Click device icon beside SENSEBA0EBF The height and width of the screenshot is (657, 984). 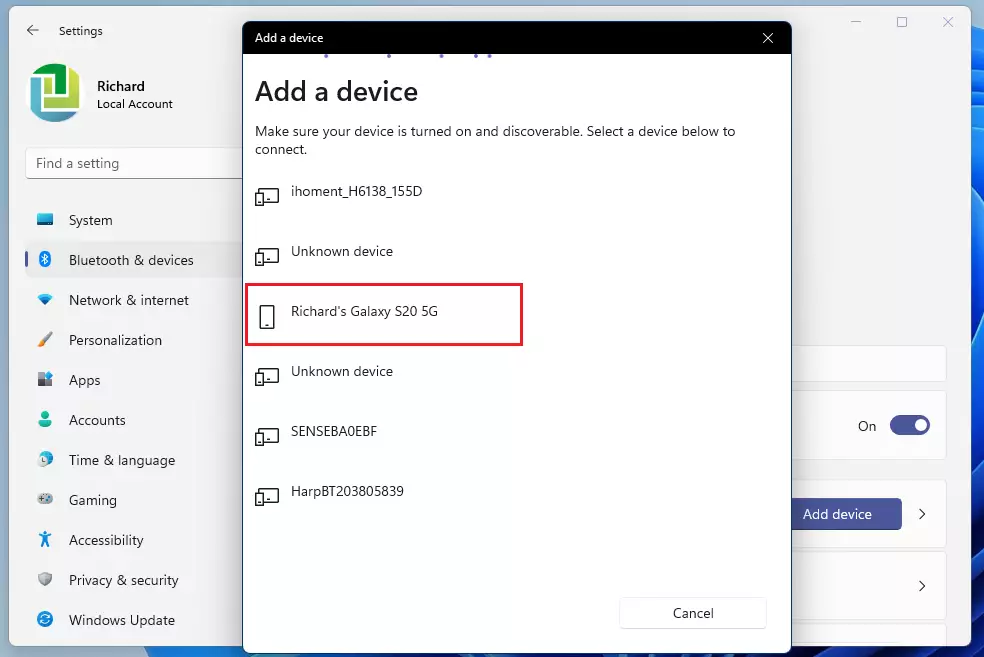[x=267, y=436]
